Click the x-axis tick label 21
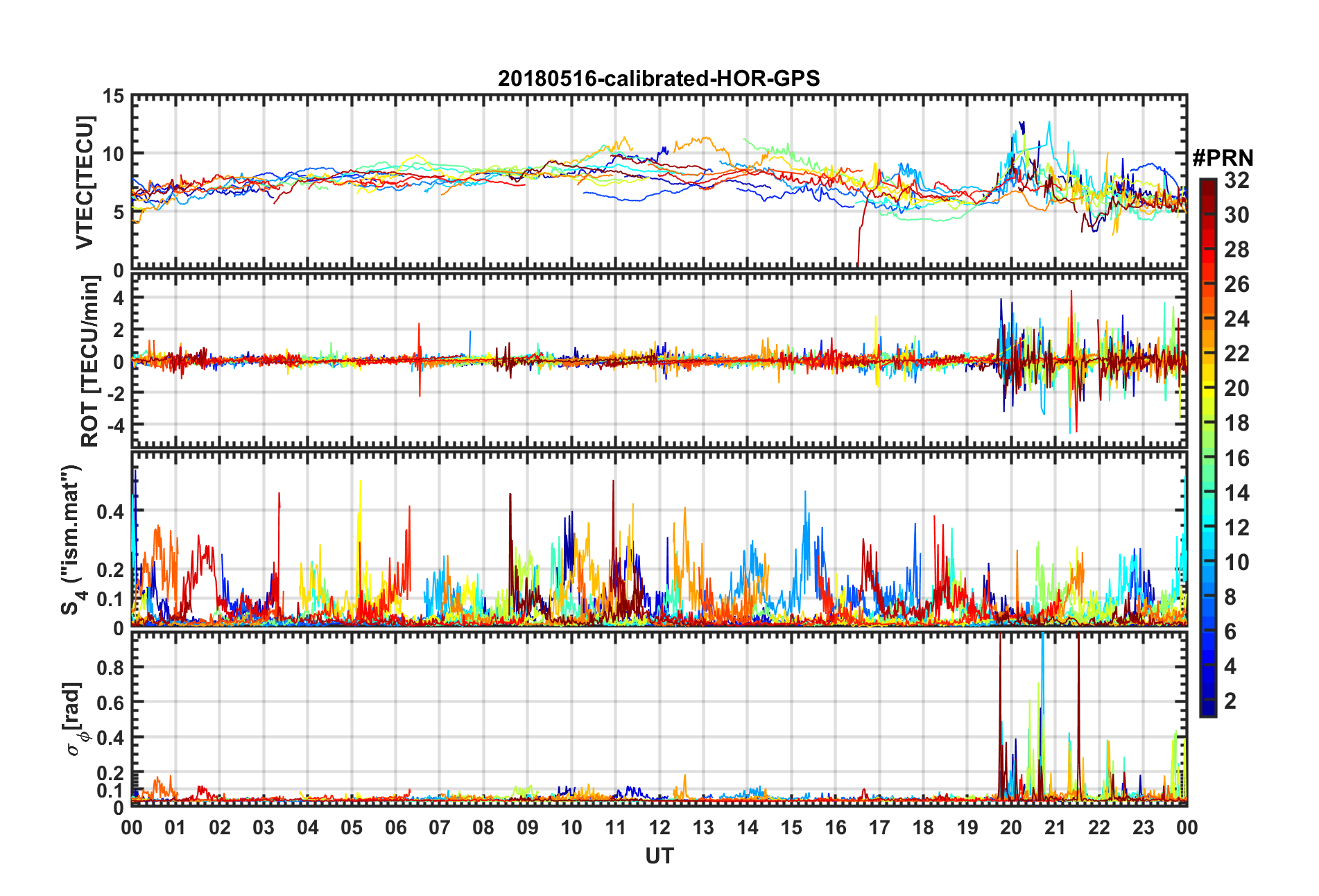Viewport: 1319px width, 896px height. point(1055,827)
